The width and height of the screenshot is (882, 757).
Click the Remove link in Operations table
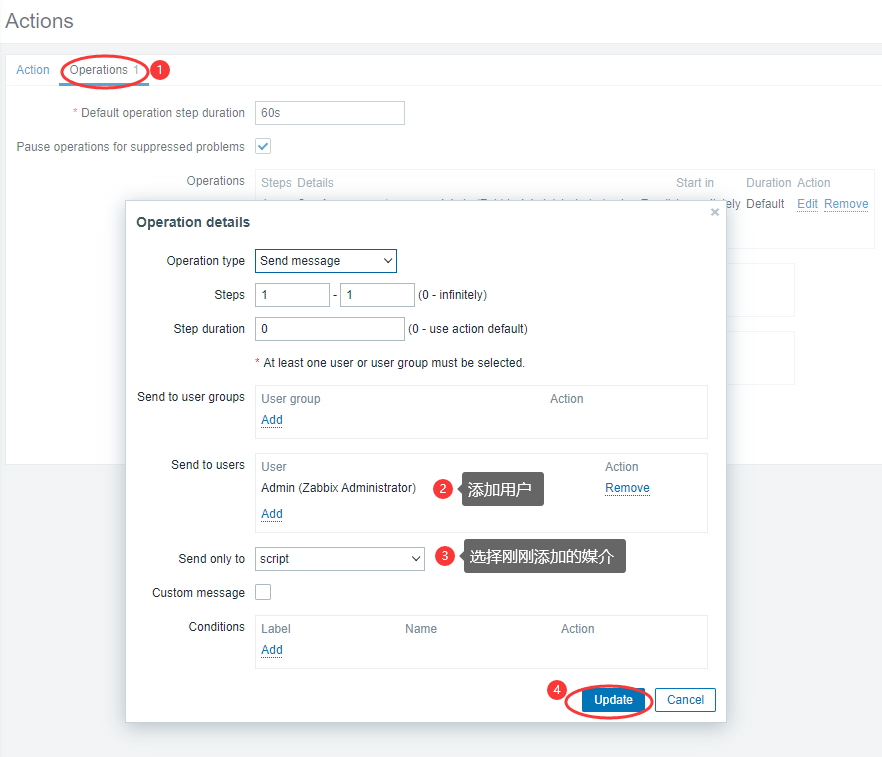pyautogui.click(x=846, y=204)
